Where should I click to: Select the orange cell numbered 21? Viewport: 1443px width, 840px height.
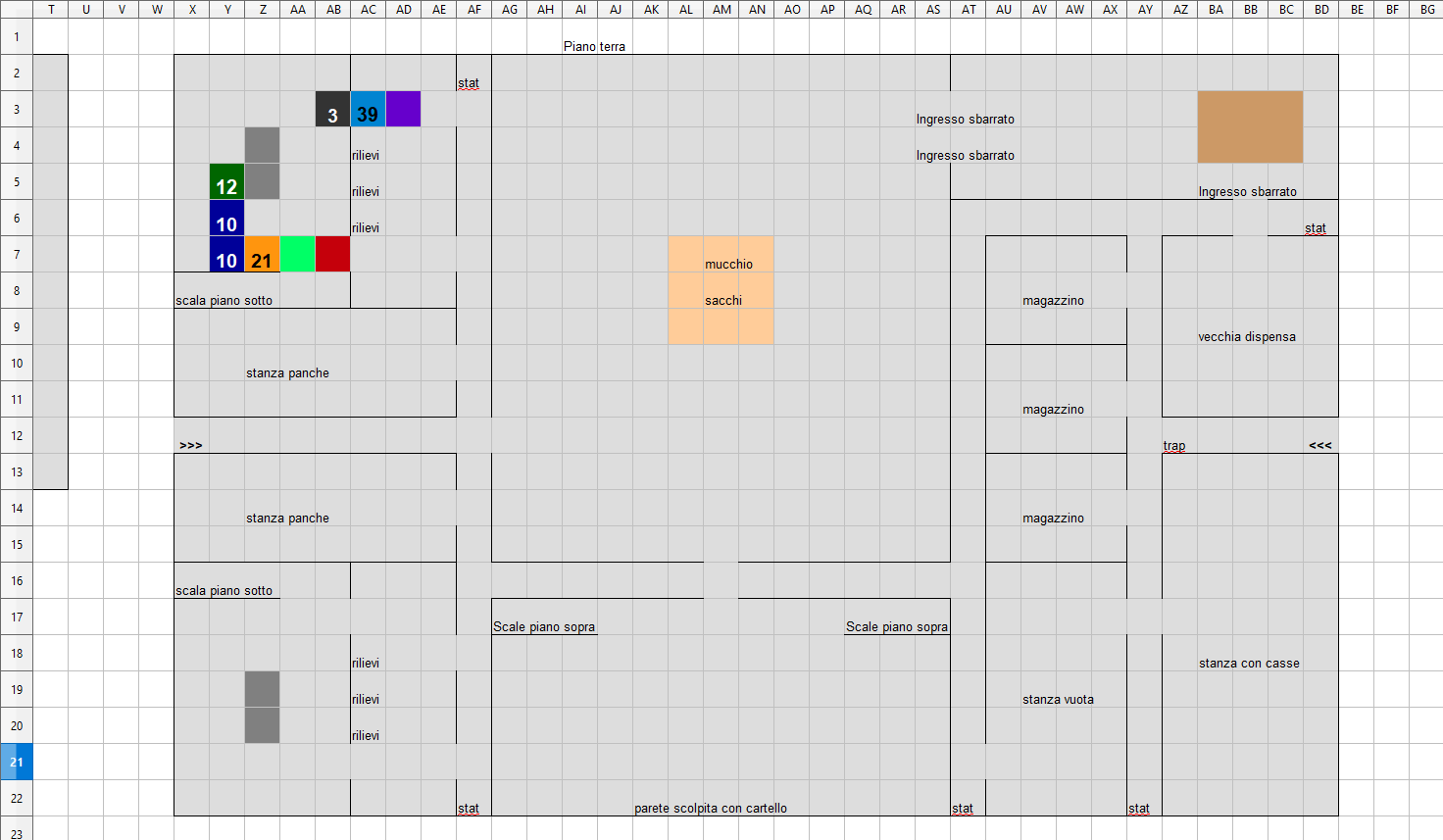click(262, 255)
